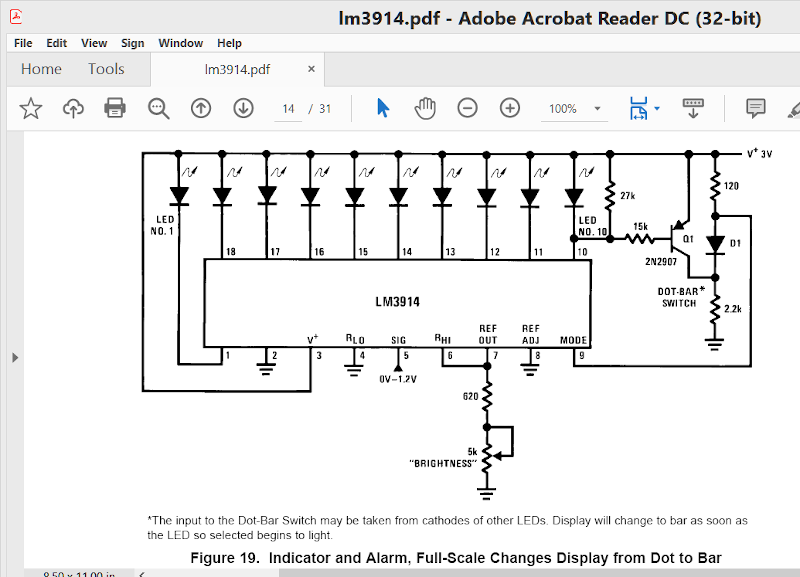The image size is (800, 577).
Task: Click the REF OUT pin label
Action: [488, 334]
